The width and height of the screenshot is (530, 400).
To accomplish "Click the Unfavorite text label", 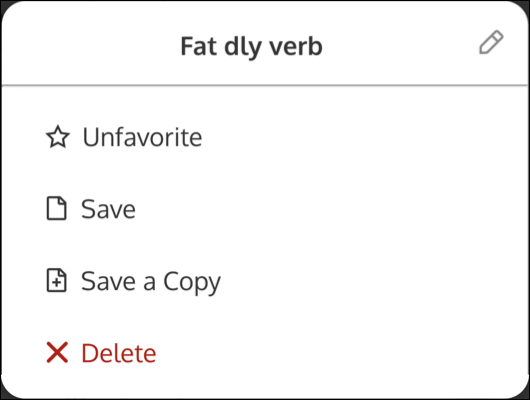I will tap(142, 137).
